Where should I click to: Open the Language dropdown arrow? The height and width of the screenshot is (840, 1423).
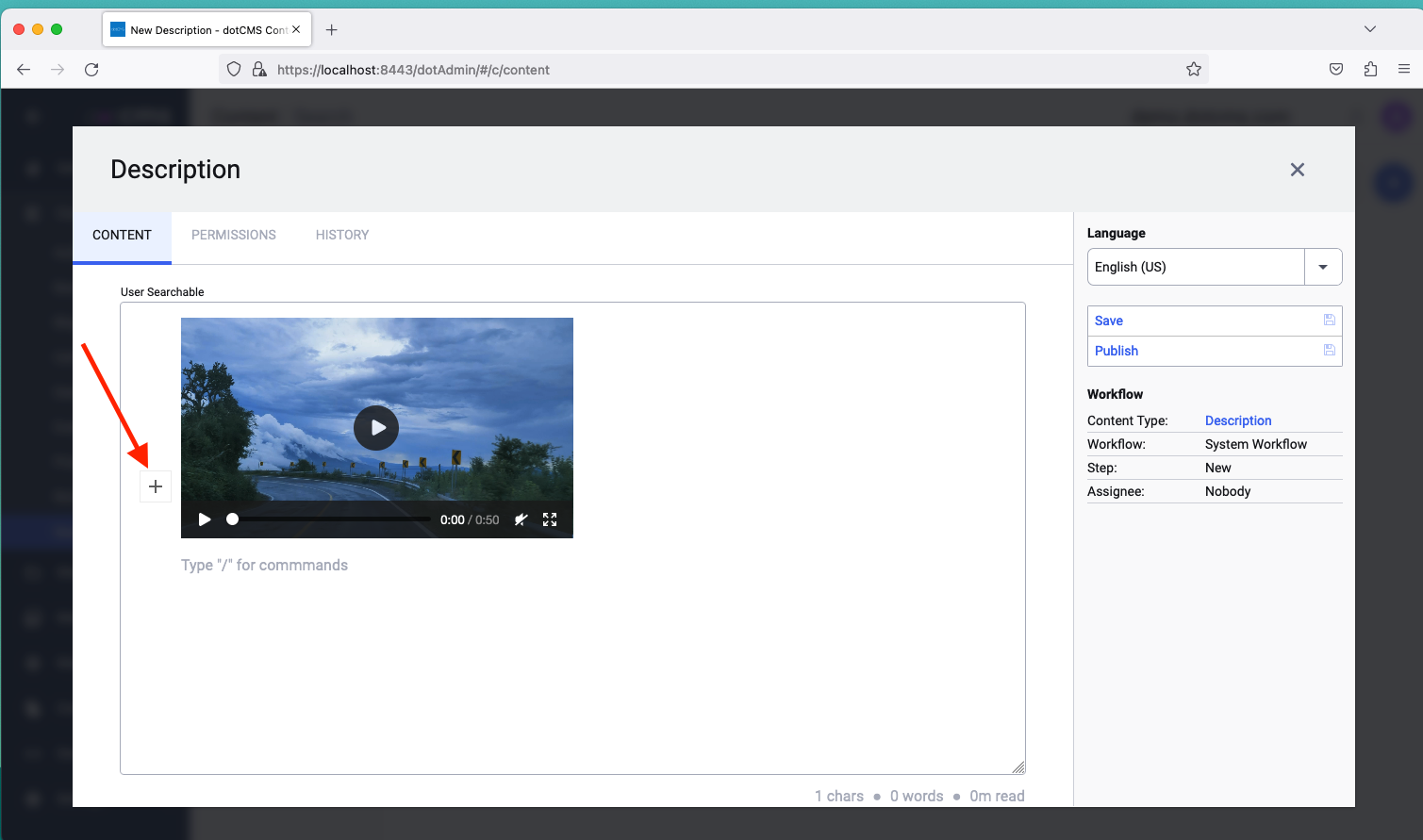(1323, 267)
